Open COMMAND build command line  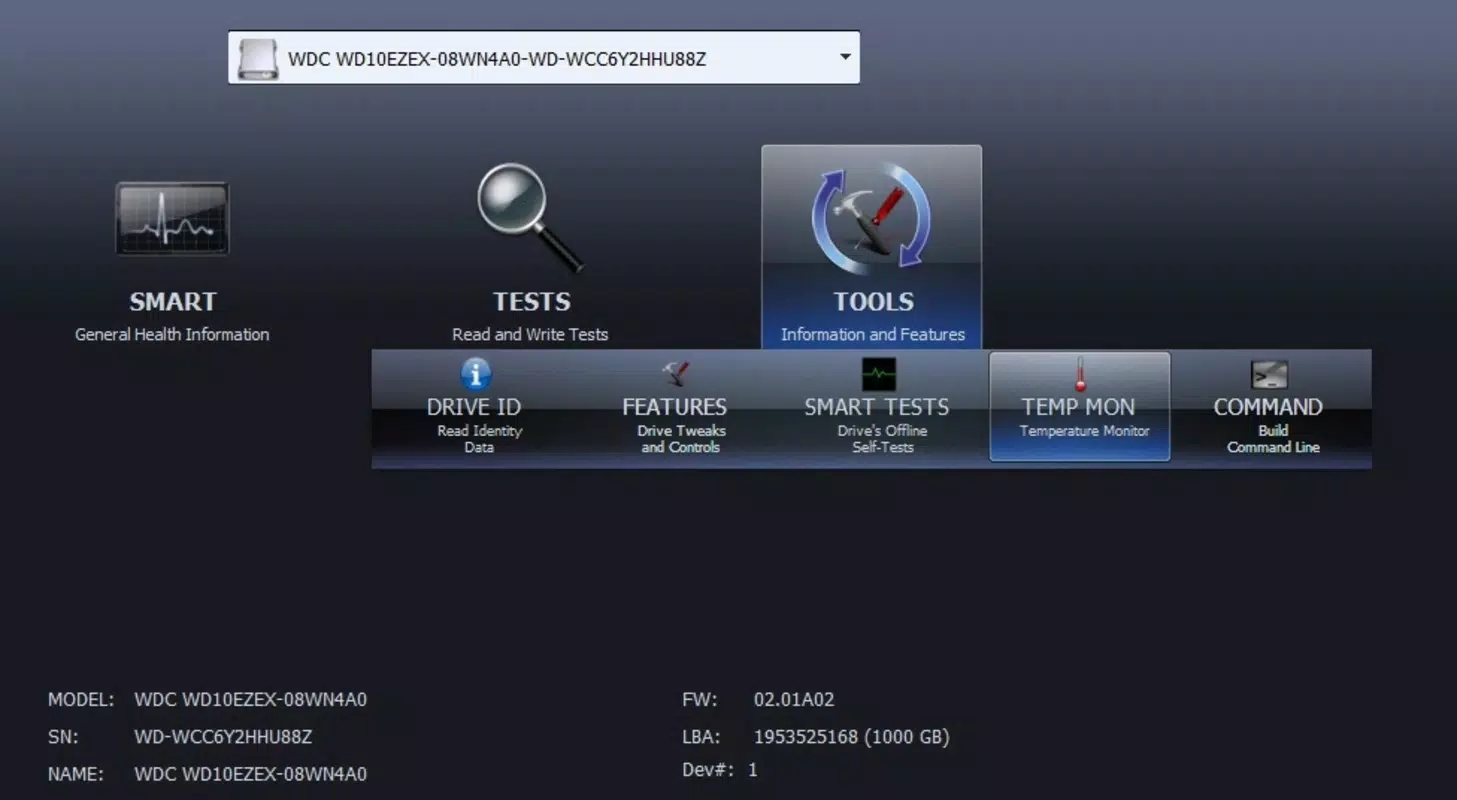pyautogui.click(x=1268, y=407)
